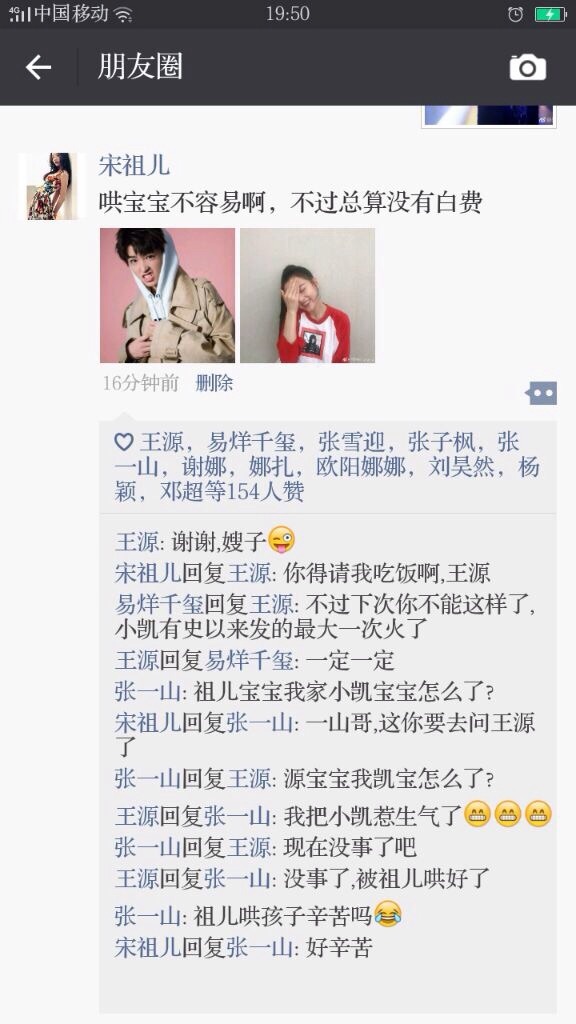Open the comment and like bubble icon
576x1024 pixels.
542,393
